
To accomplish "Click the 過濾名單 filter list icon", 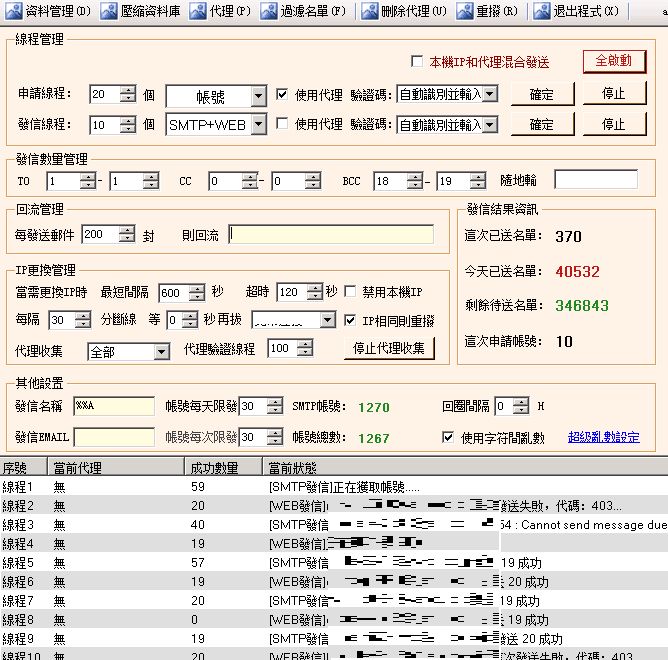I will tap(268, 11).
